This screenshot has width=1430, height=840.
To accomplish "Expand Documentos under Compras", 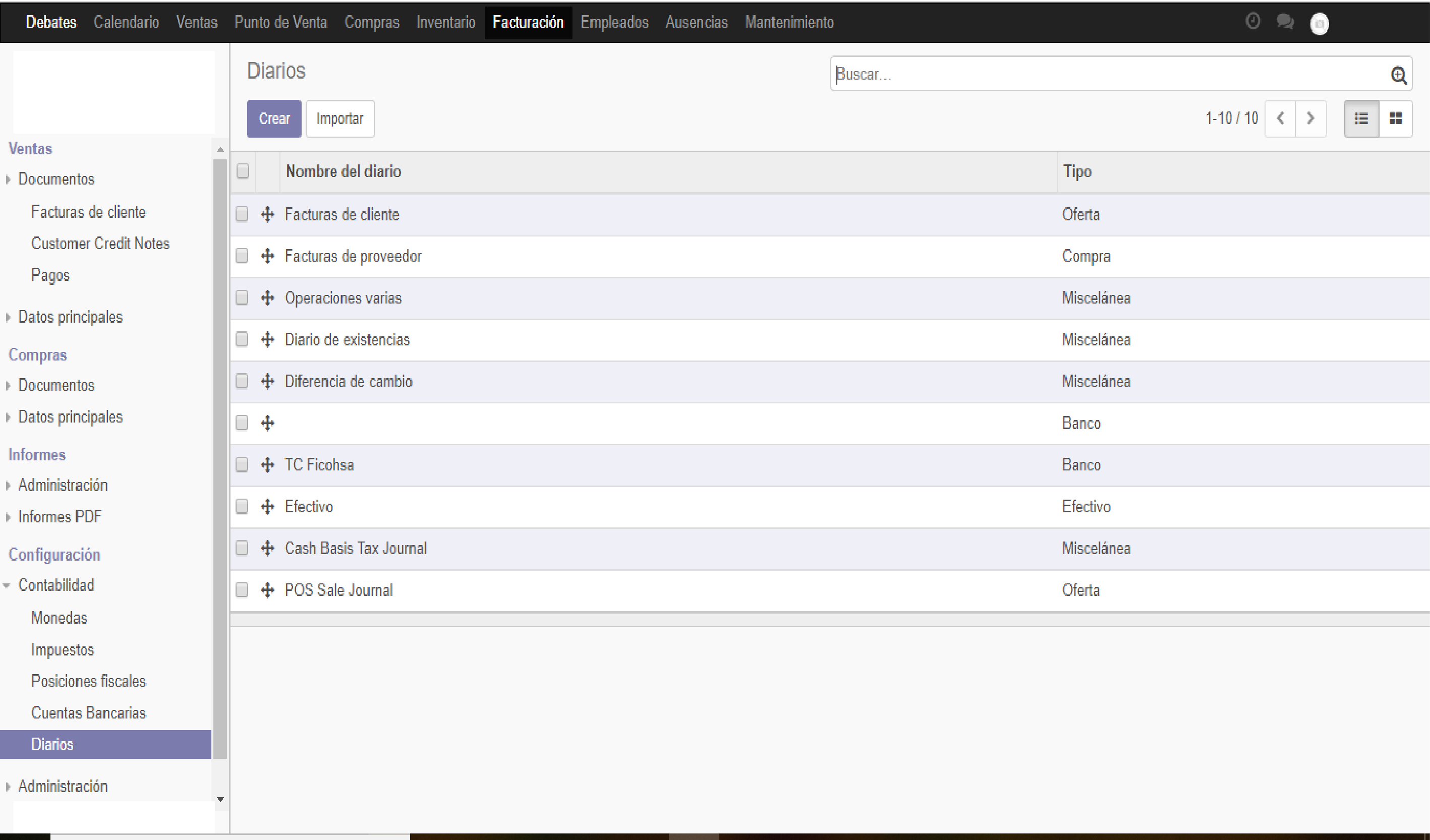I will pyautogui.click(x=56, y=385).
